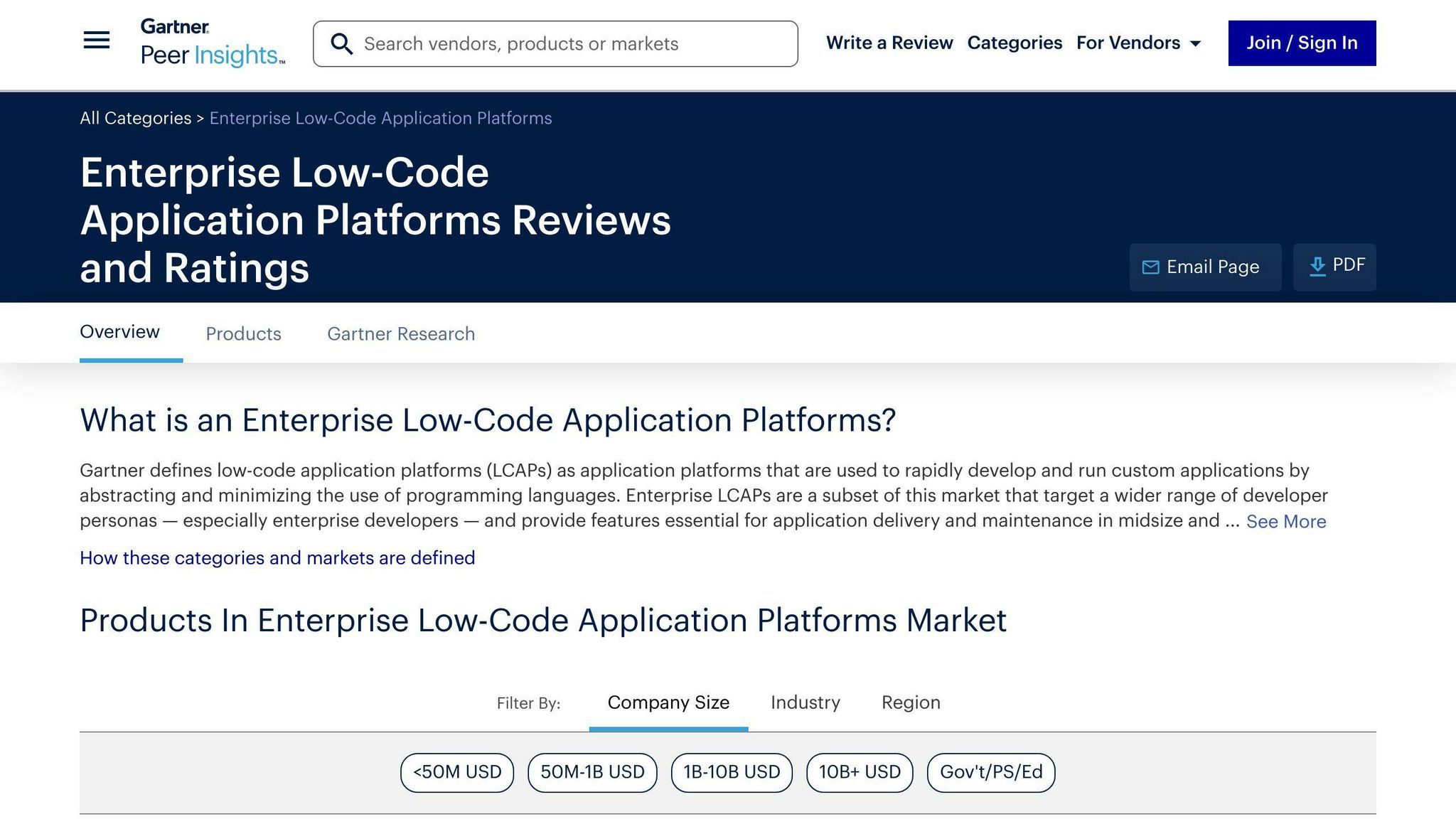Open the hamburger navigation menu
The height and width of the screenshot is (819, 1456).
(x=97, y=41)
